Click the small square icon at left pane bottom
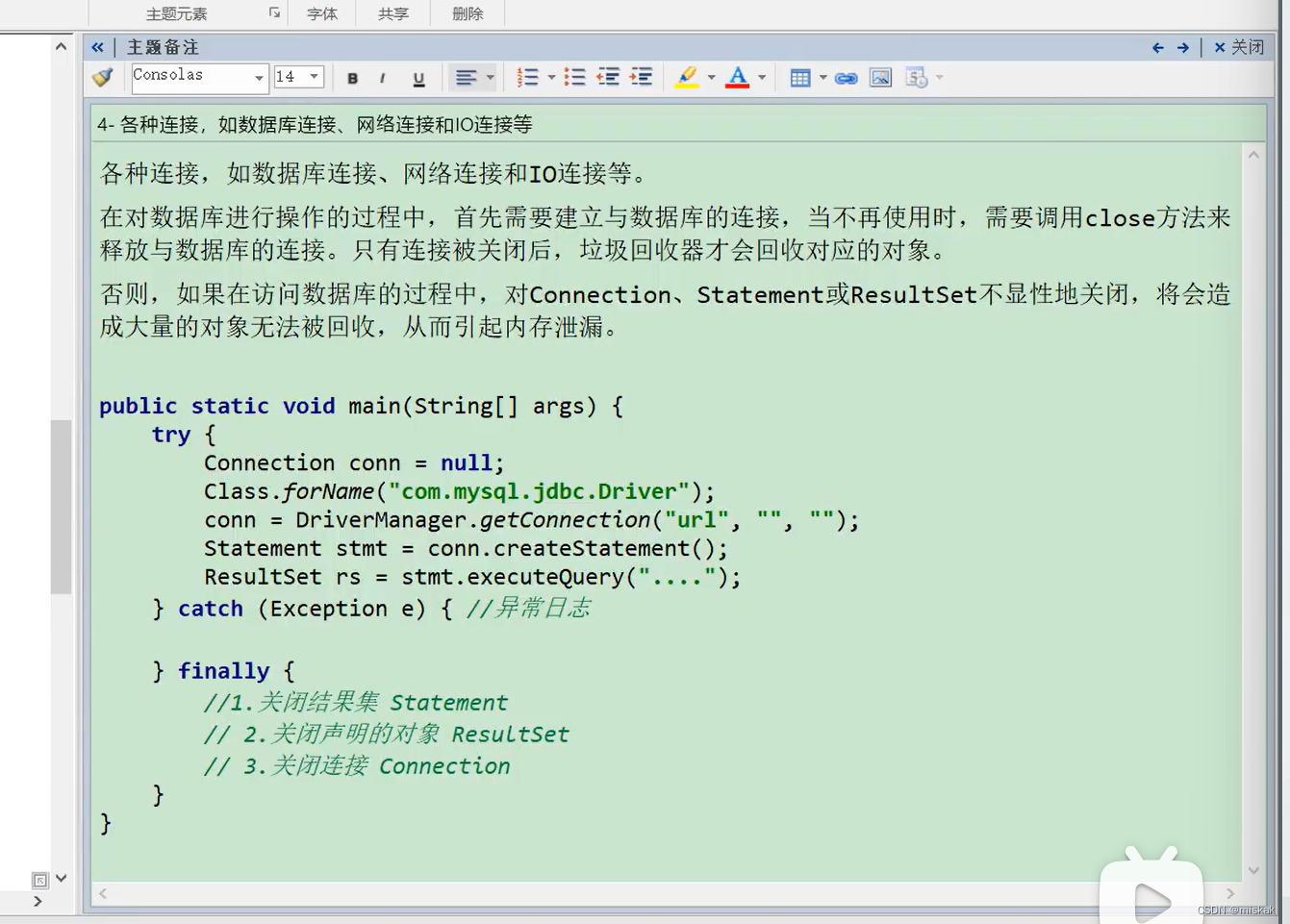Viewport: 1290px width, 924px height. tap(39, 880)
